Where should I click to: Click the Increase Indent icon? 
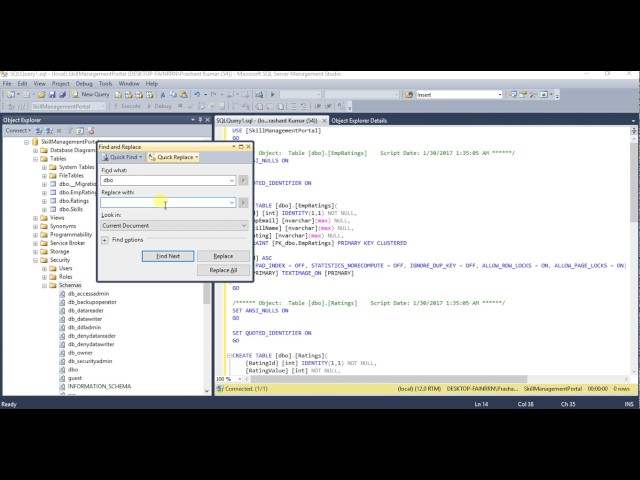coord(328,106)
